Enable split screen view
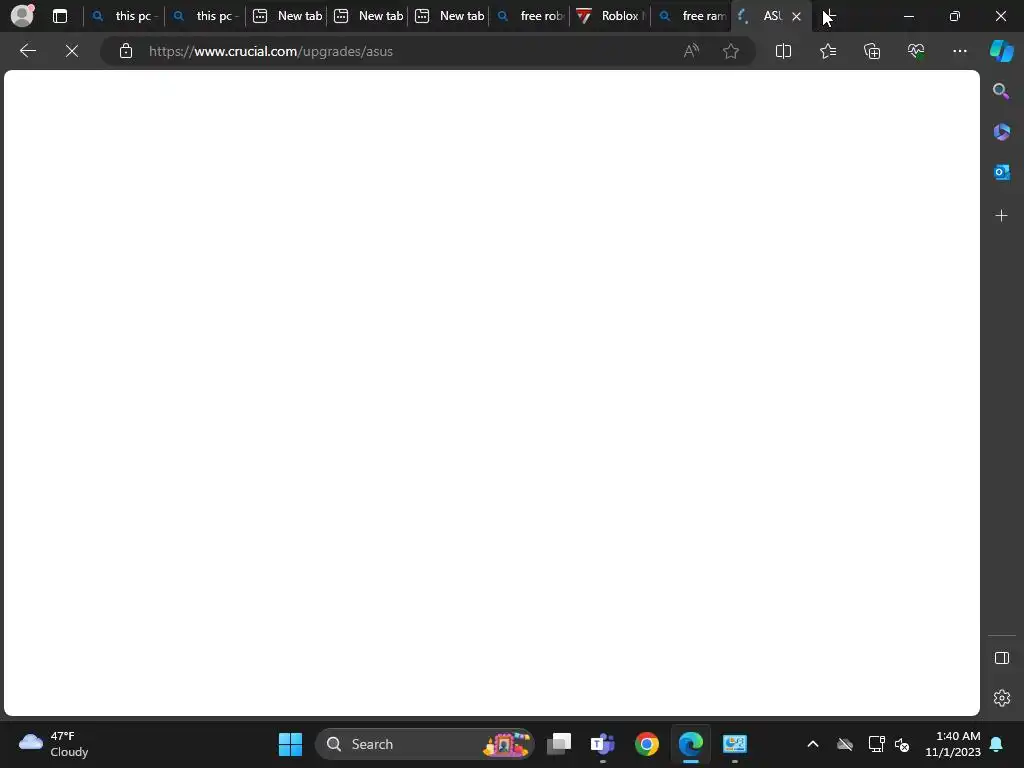This screenshot has height=768, width=1024. tap(783, 51)
